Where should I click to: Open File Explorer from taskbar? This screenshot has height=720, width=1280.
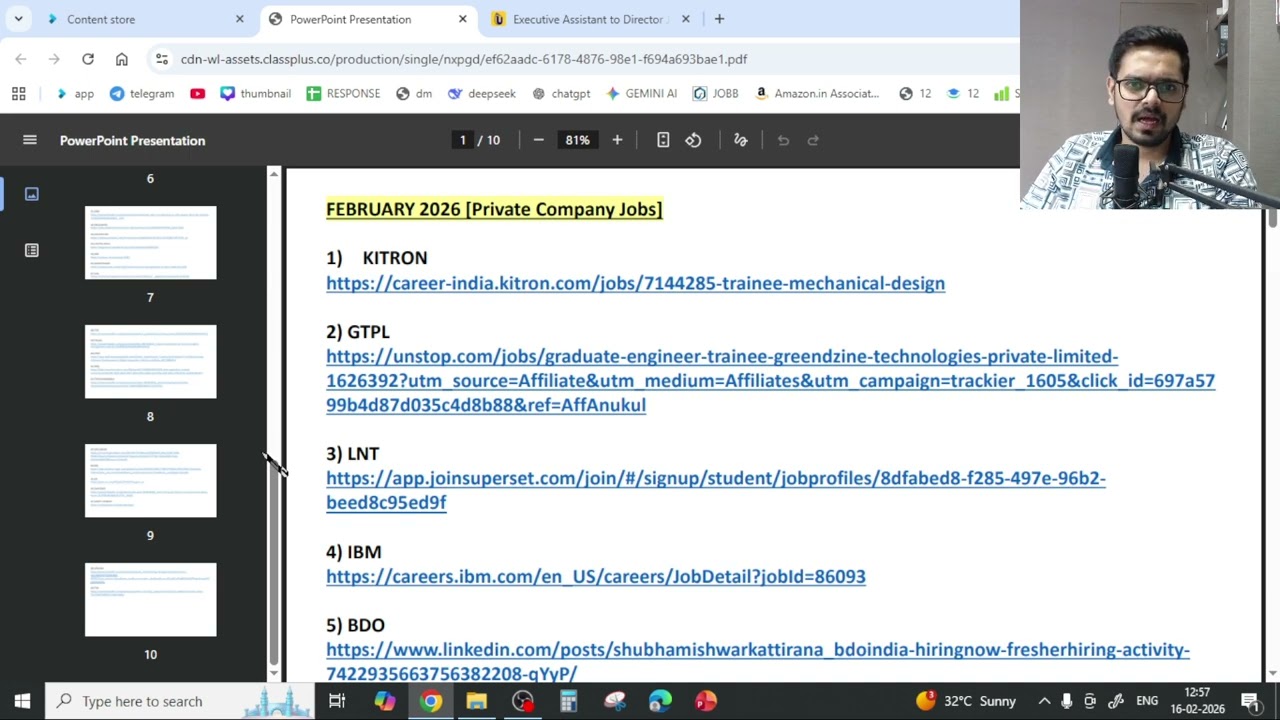[x=476, y=701]
